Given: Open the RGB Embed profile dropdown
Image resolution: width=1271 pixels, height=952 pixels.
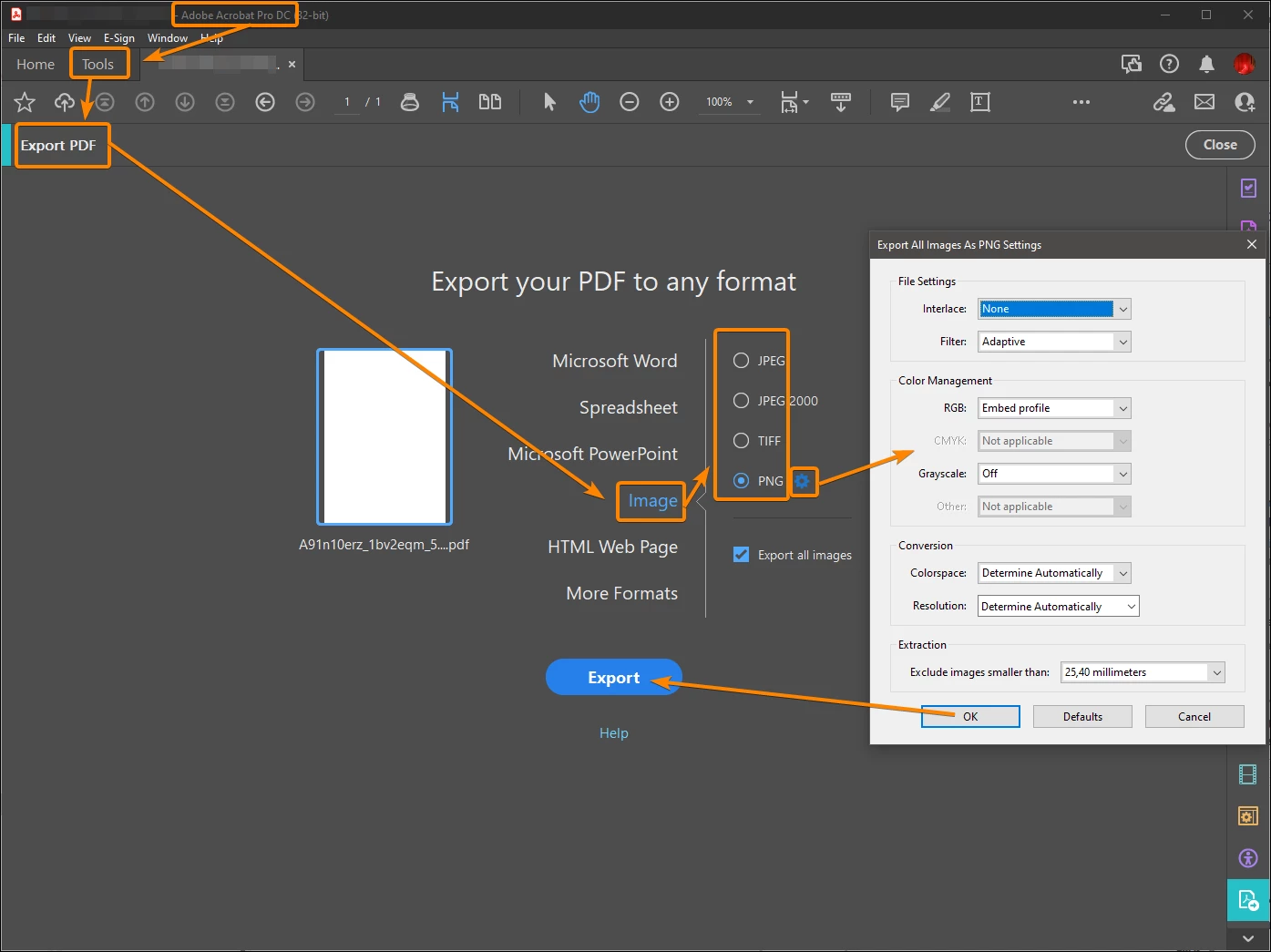Looking at the screenshot, I should click(1054, 408).
